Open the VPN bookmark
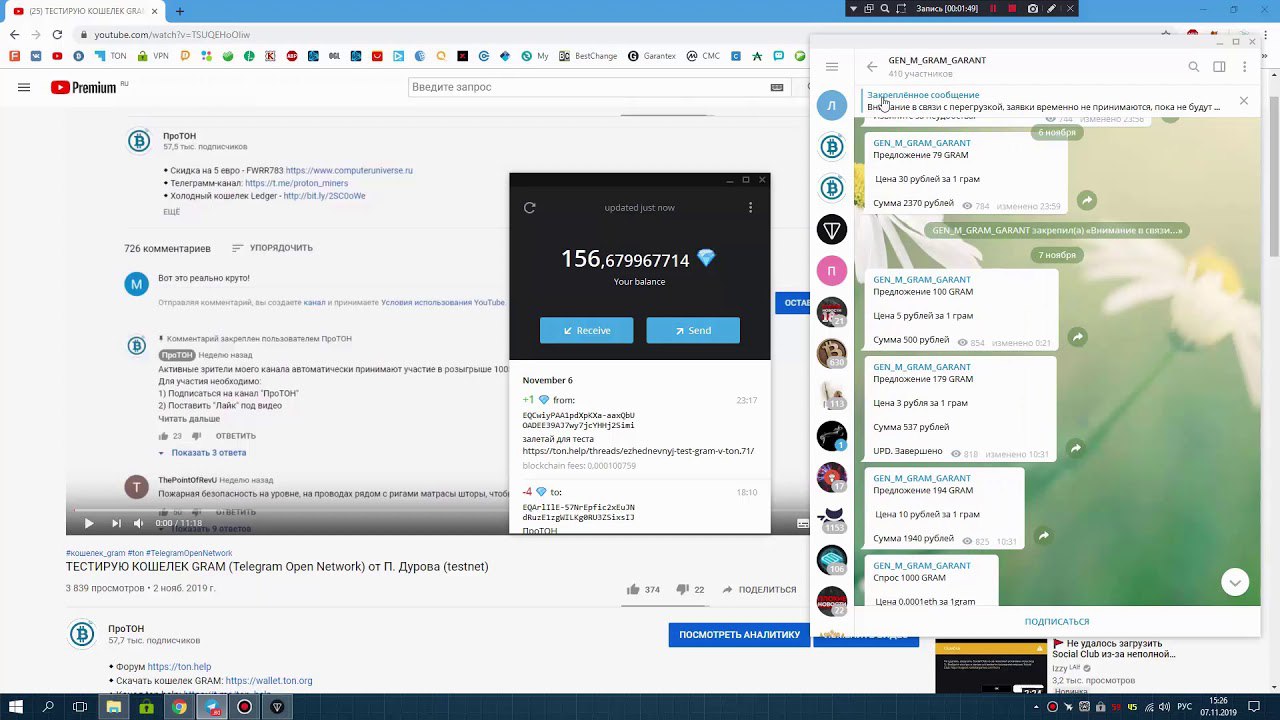 click(x=153, y=56)
